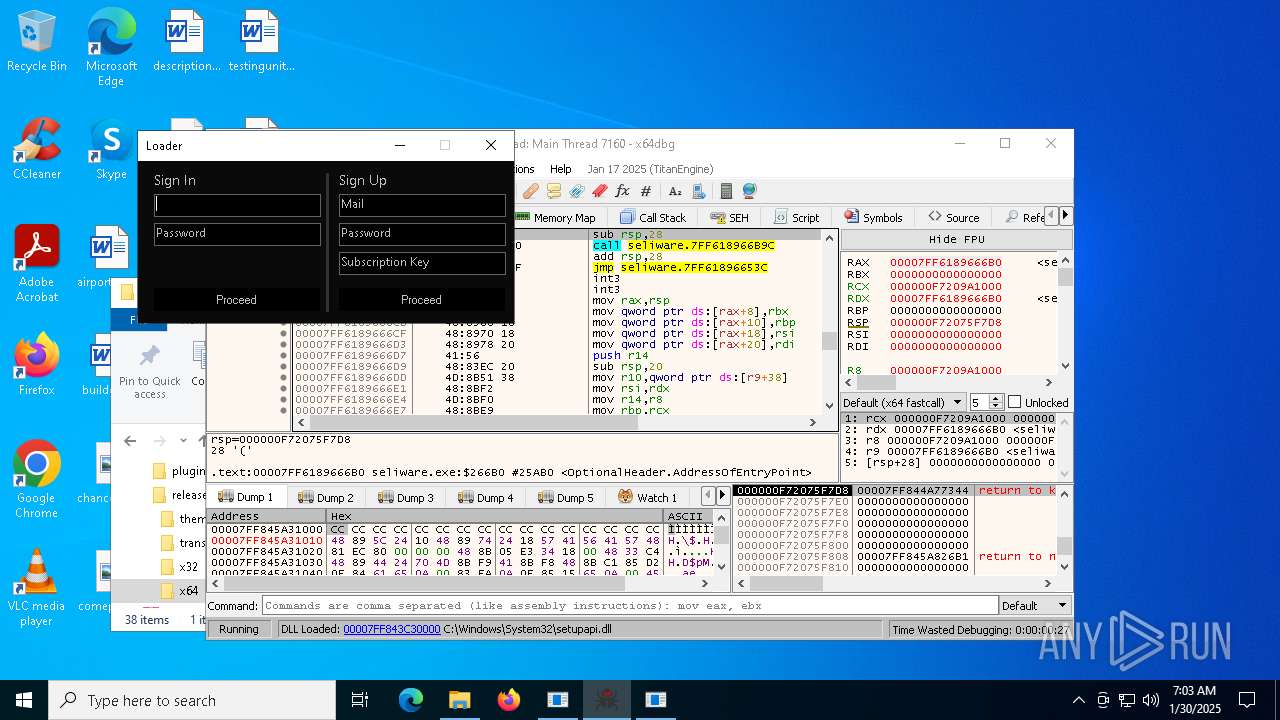Select Dump 1 tab
The height and width of the screenshot is (720, 1280).
point(246,497)
